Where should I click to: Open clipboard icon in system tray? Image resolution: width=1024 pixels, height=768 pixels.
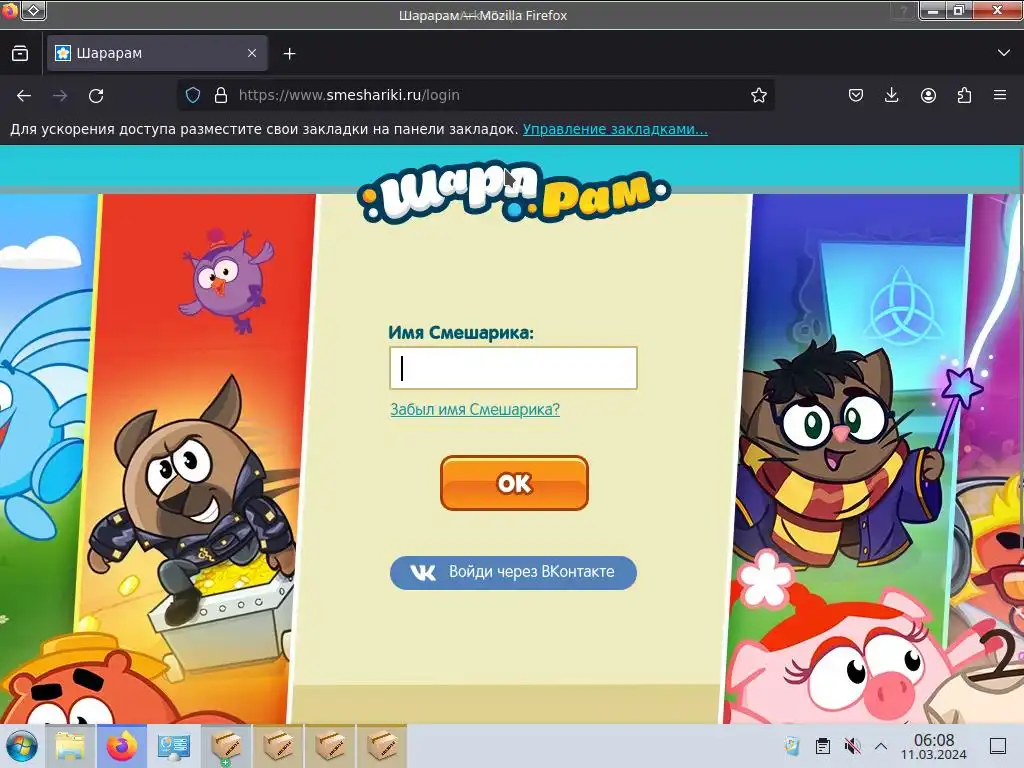point(823,746)
